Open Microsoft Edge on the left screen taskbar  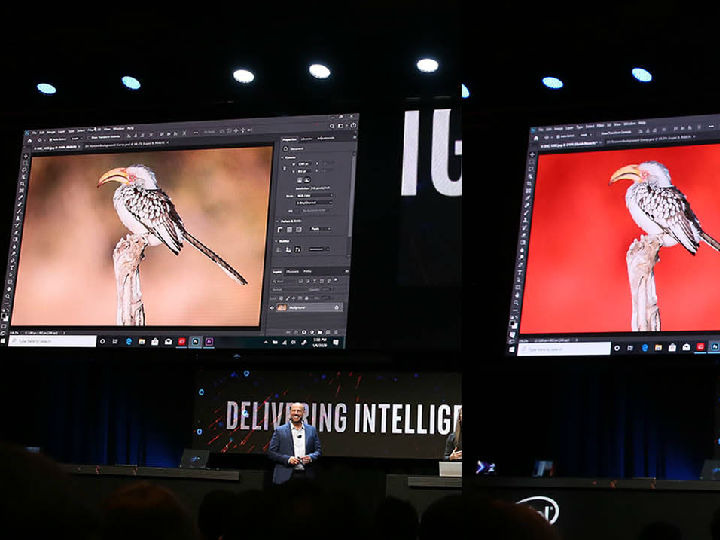click(129, 341)
